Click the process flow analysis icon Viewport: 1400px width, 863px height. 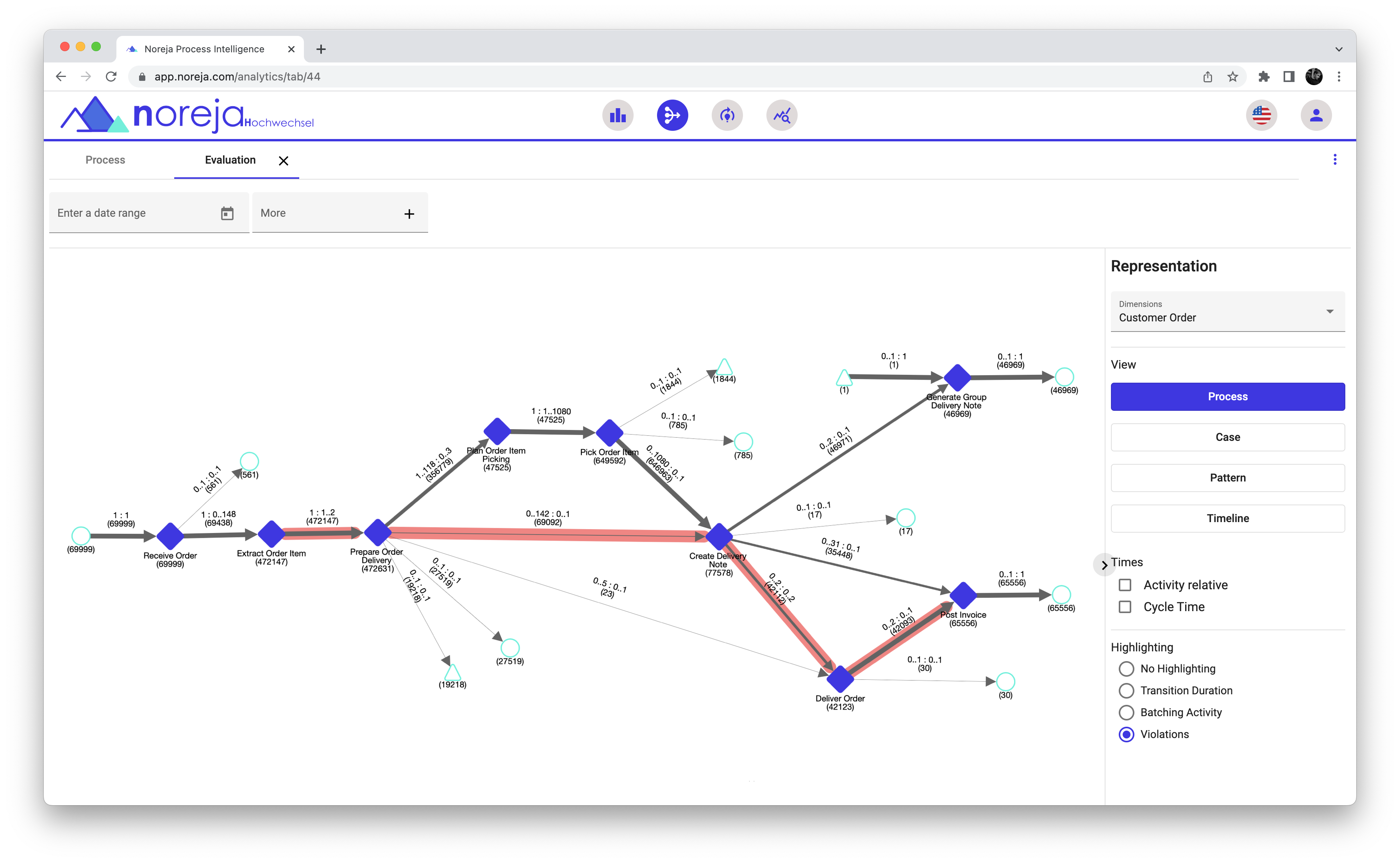(672, 115)
